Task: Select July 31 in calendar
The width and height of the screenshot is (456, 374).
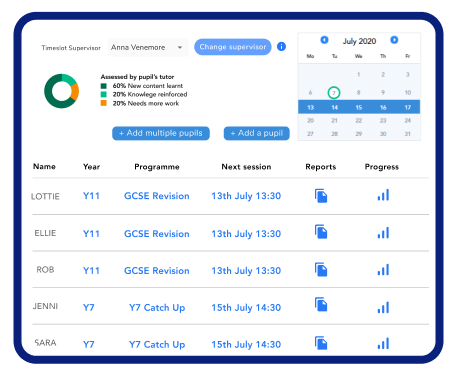Action: coord(408,134)
